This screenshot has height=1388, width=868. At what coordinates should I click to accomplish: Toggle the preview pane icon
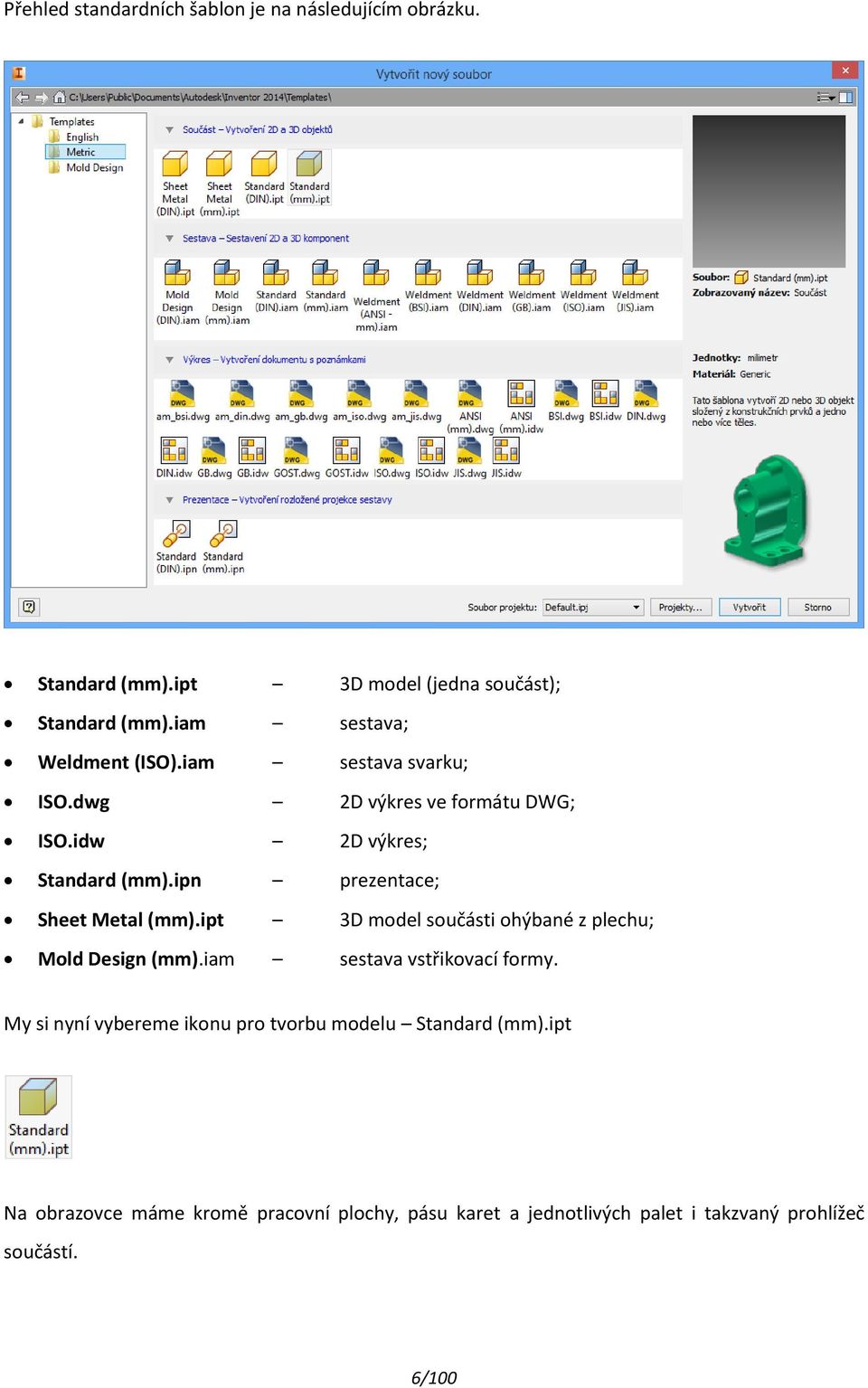[846, 98]
